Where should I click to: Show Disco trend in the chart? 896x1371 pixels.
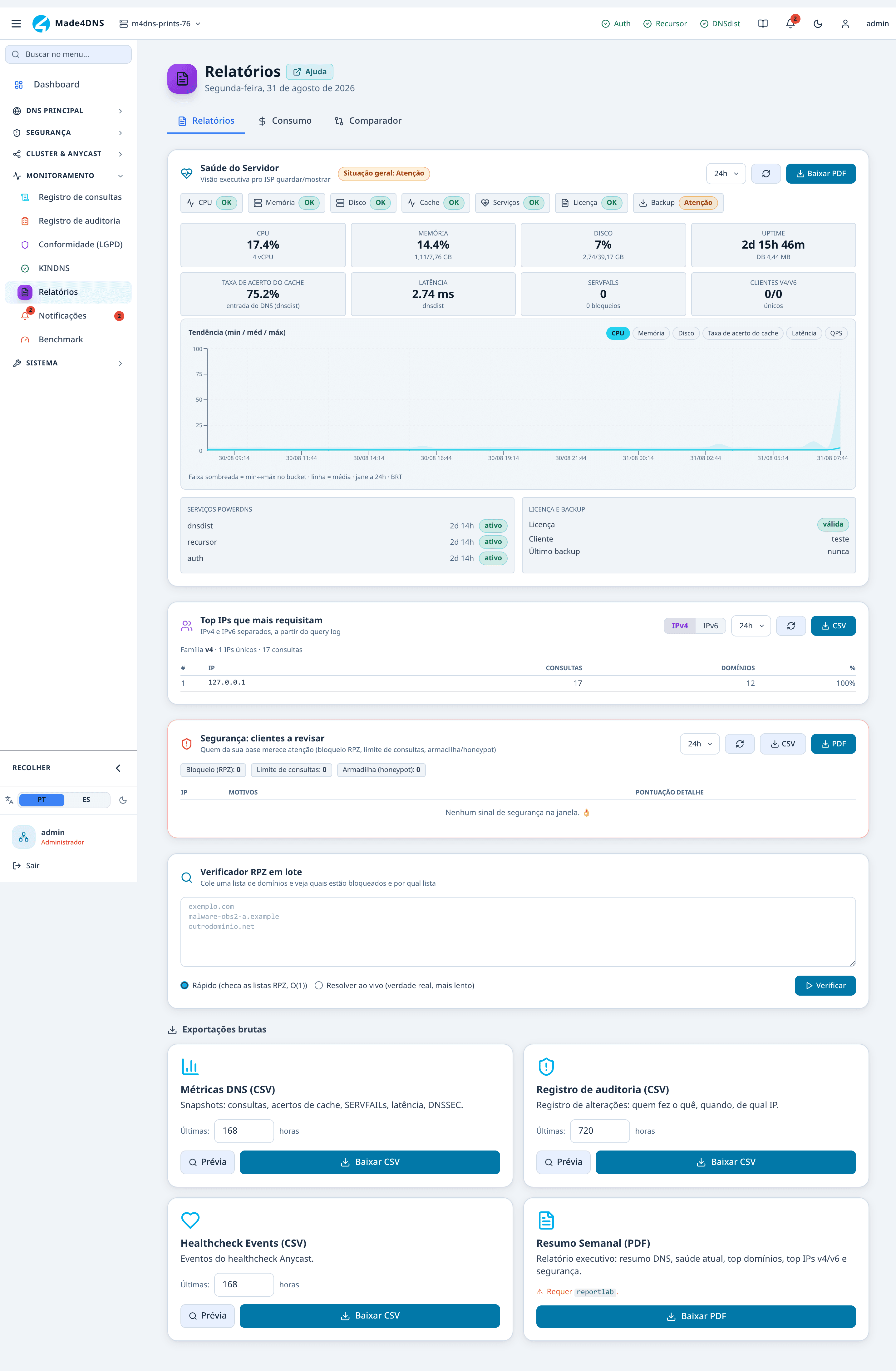pos(686,333)
